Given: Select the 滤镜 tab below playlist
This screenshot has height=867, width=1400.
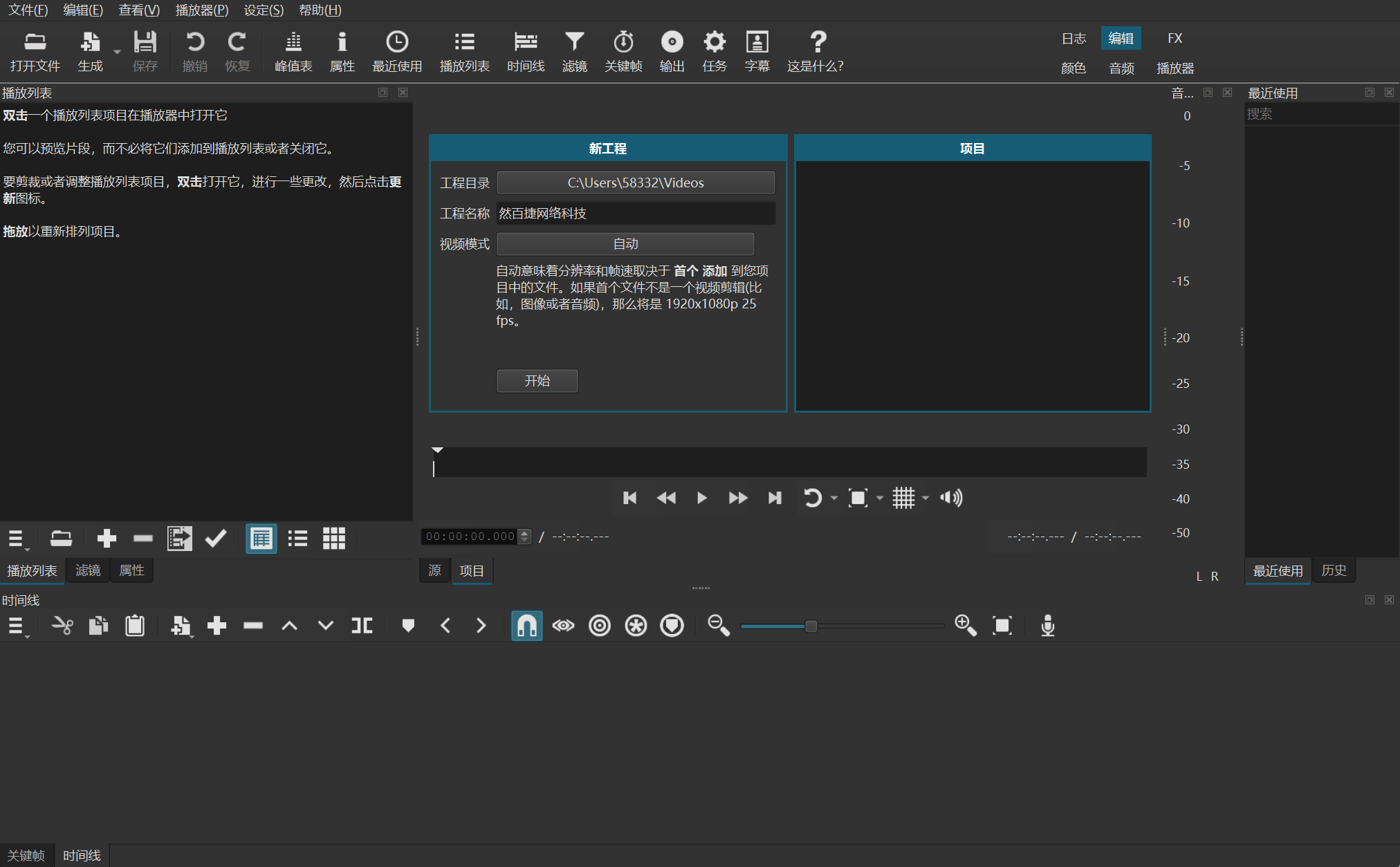Looking at the screenshot, I should click(x=88, y=570).
